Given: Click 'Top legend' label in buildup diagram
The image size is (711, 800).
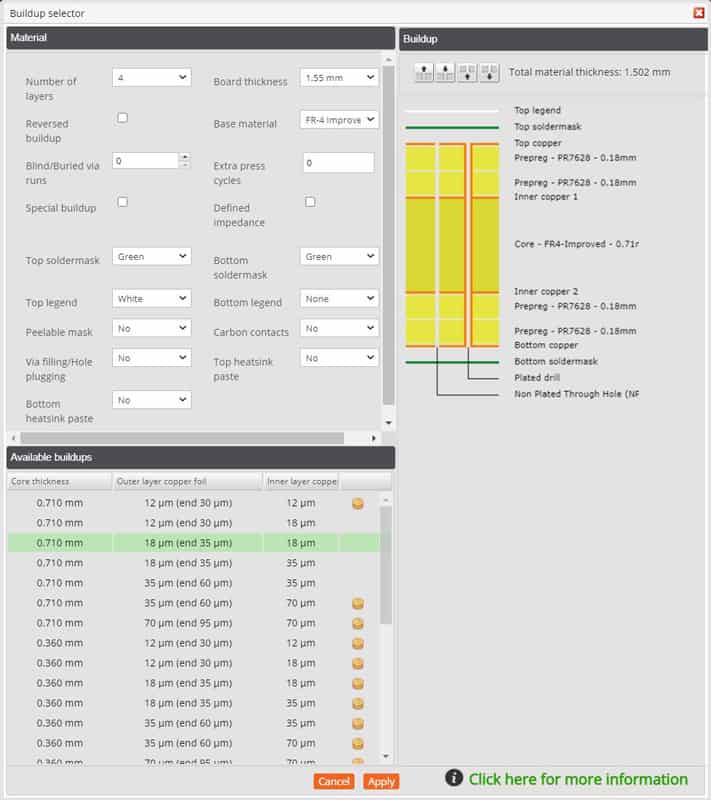Looking at the screenshot, I should pyautogui.click(x=537, y=110).
